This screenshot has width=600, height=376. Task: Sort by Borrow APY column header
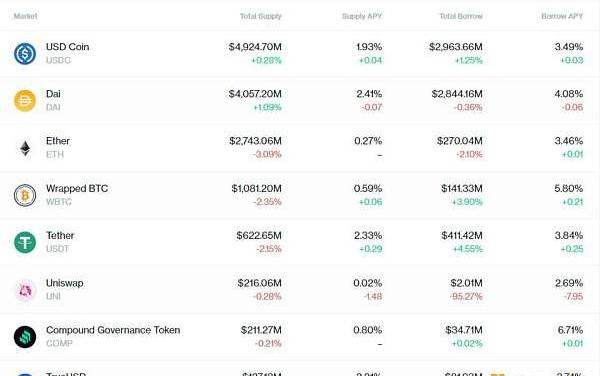[562, 16]
